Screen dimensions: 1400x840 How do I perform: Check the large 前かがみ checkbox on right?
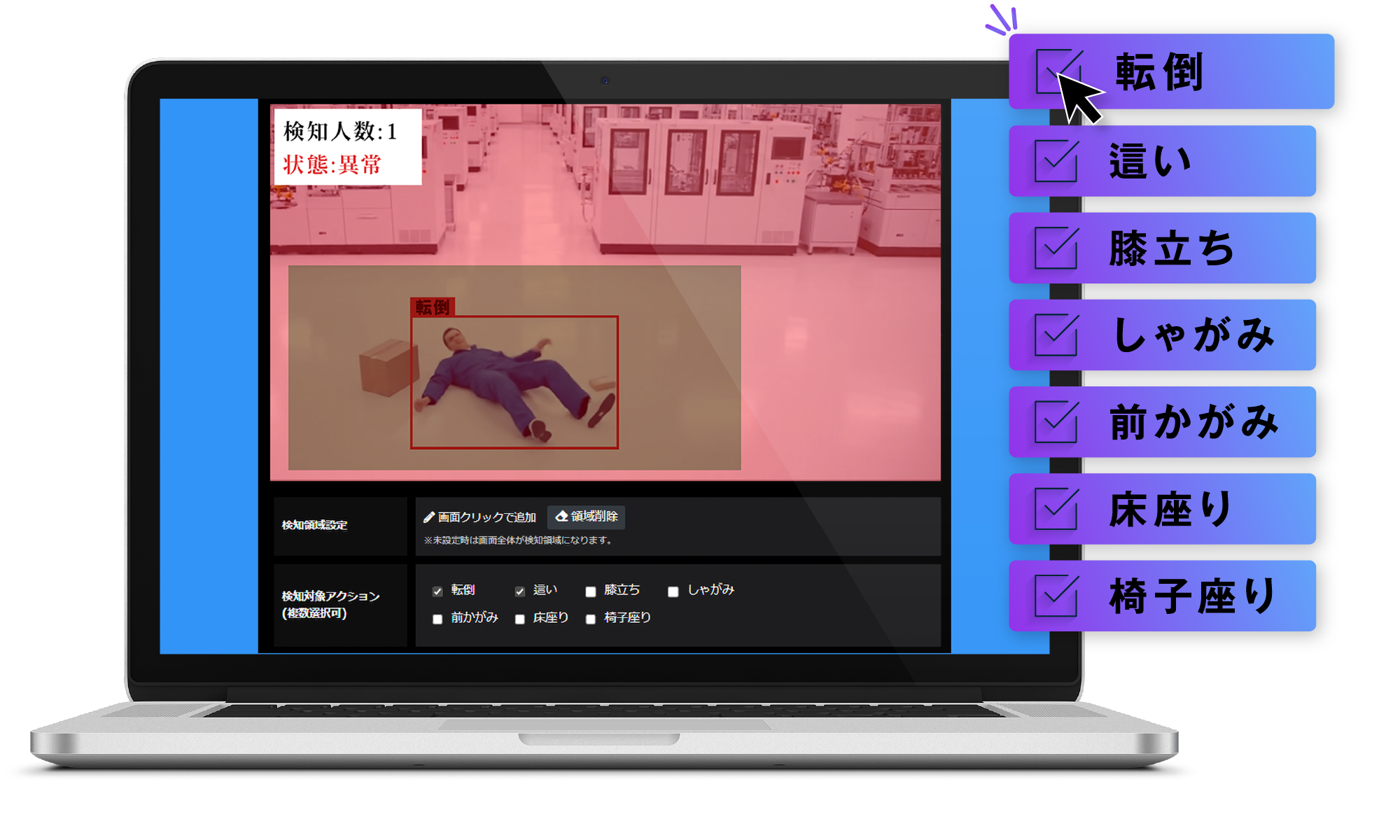pos(1056,422)
